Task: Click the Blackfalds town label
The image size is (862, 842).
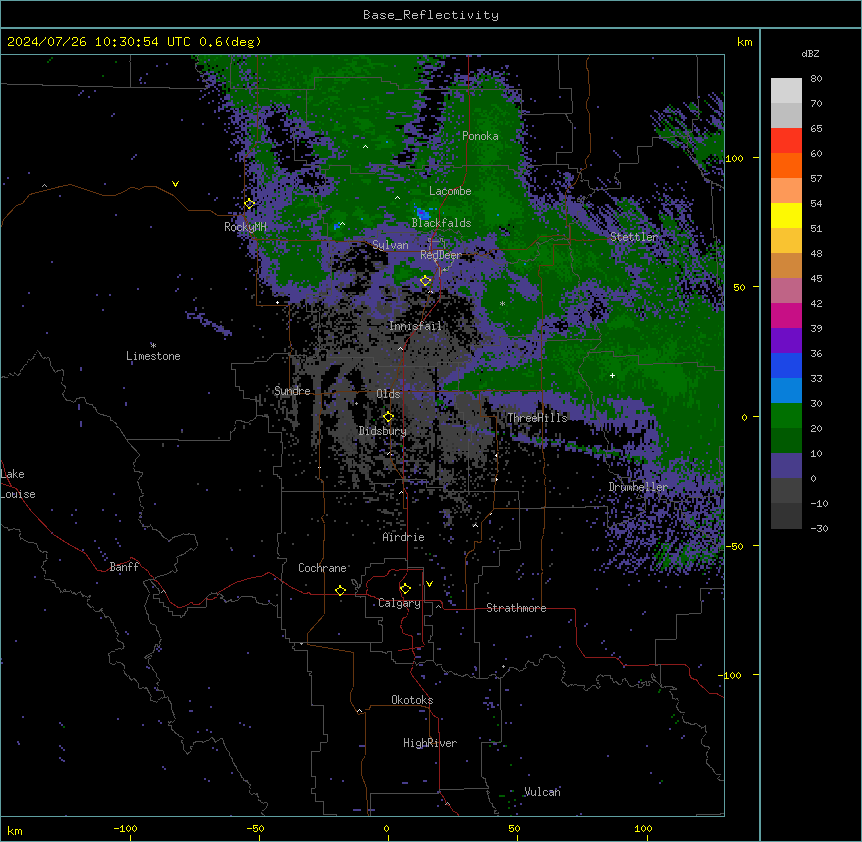Action: (x=441, y=223)
